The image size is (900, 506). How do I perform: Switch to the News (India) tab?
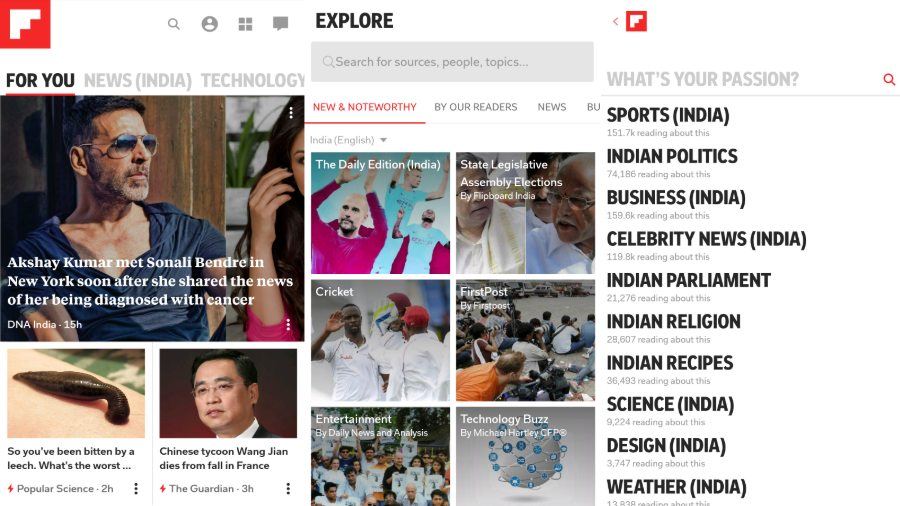138,80
